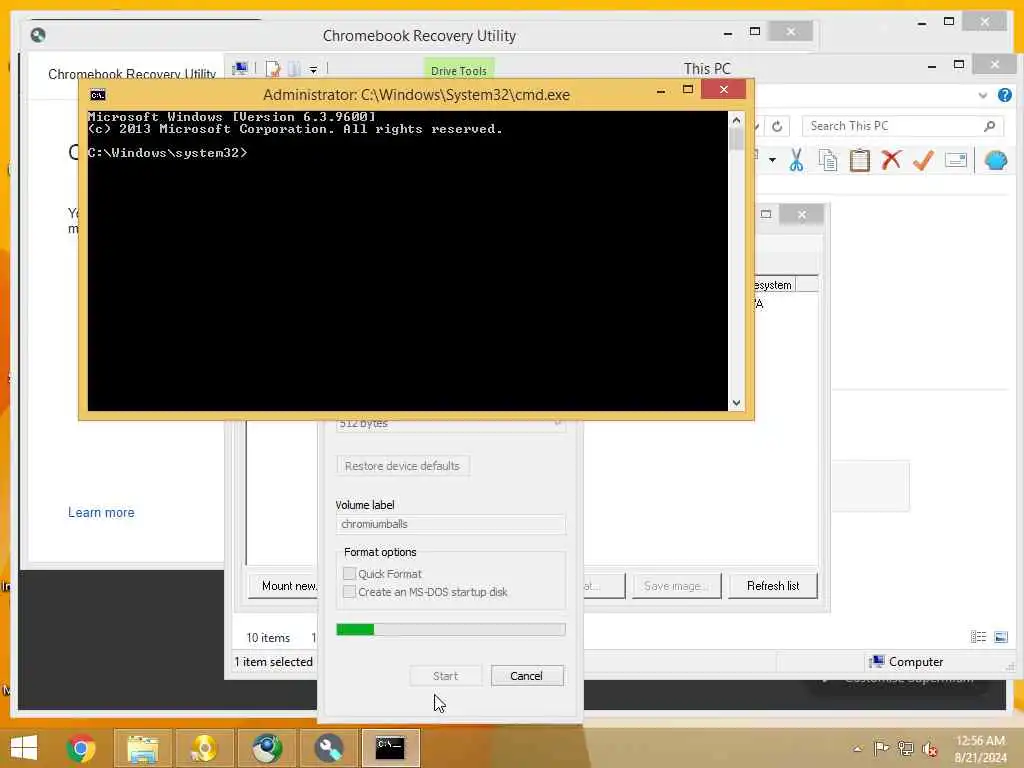Click the red X Delete icon in This PC toolbar
This screenshot has width=1024, height=768.
(x=891, y=160)
